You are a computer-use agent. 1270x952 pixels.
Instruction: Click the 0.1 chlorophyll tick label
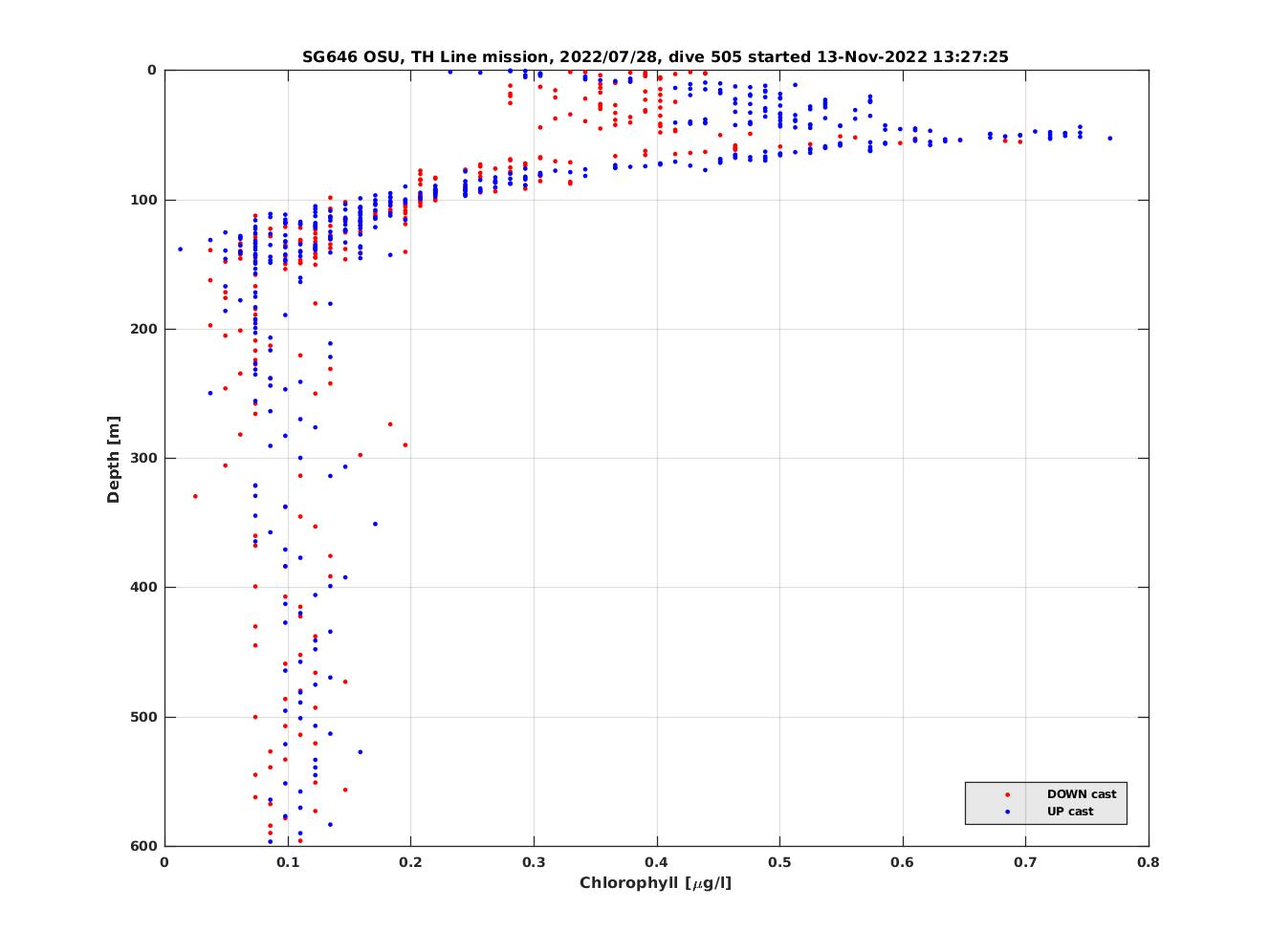pos(288,861)
